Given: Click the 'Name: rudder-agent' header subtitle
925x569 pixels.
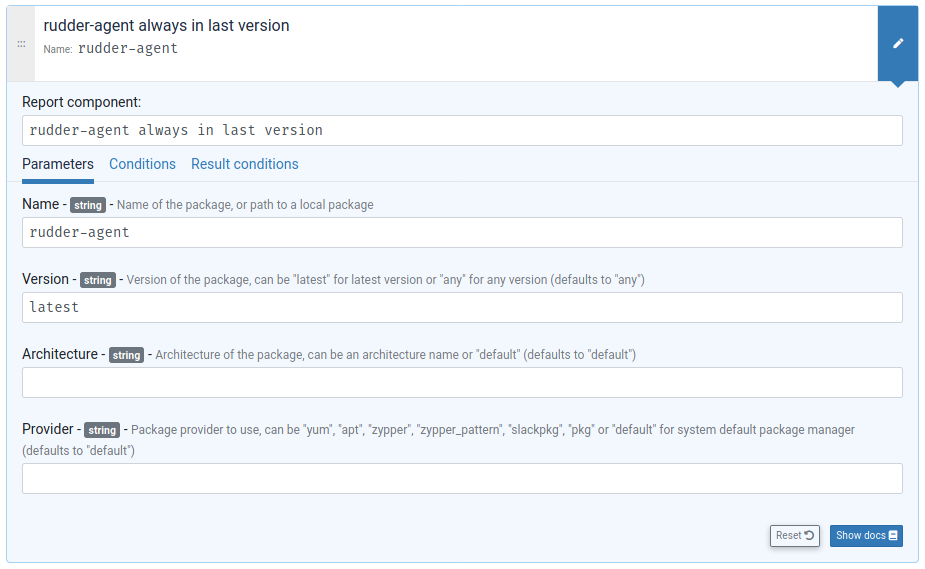Looking at the screenshot, I should tap(110, 48).
